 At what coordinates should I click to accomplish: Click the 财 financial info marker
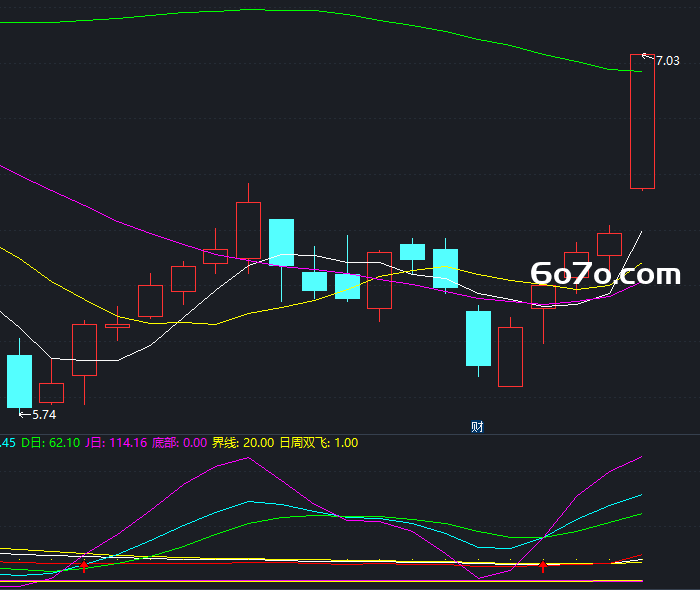477,427
